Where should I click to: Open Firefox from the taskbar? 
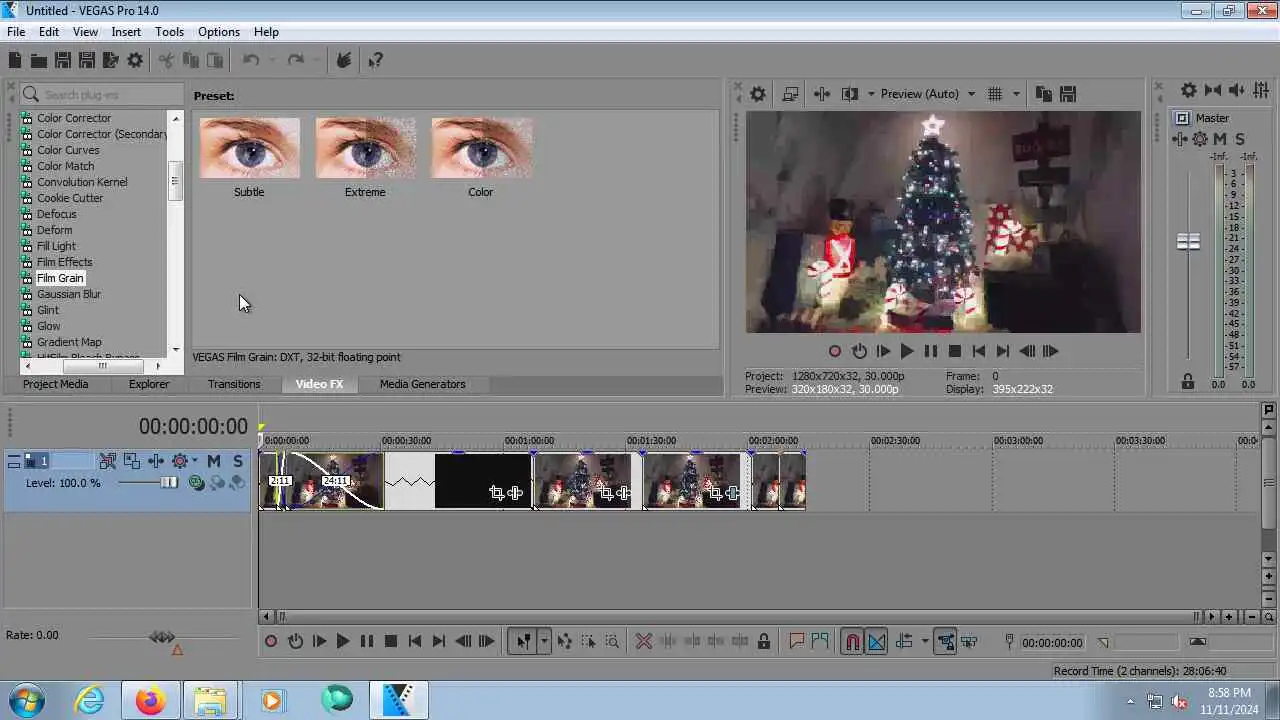pos(151,701)
